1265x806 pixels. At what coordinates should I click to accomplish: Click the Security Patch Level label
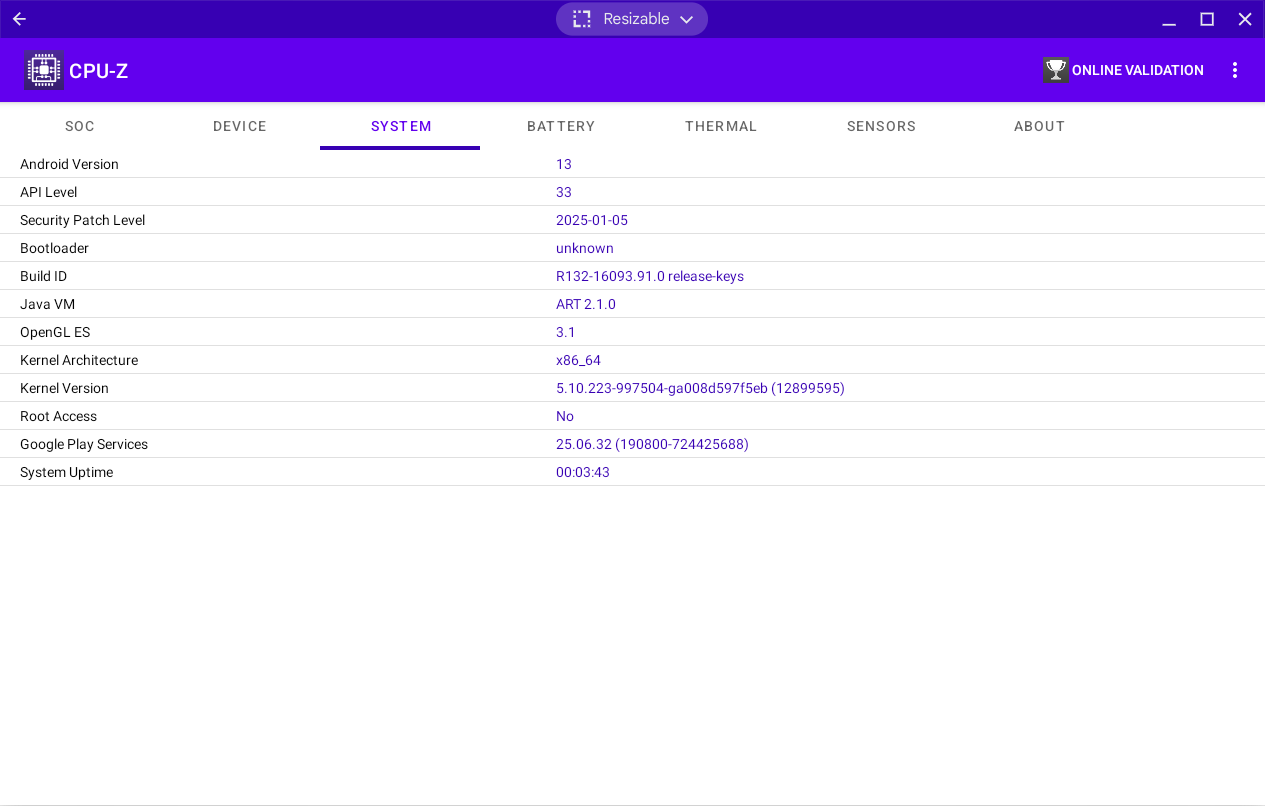point(82,220)
